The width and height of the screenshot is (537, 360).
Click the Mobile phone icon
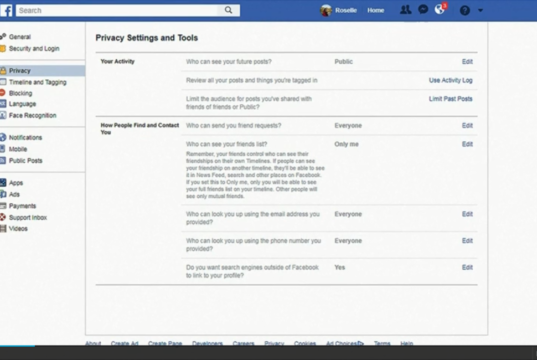click(3, 149)
